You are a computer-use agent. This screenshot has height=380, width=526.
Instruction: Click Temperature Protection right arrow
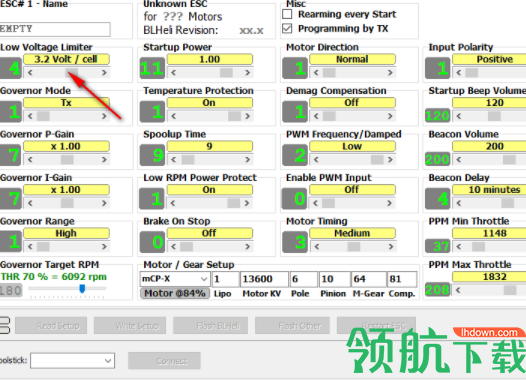[247, 116]
